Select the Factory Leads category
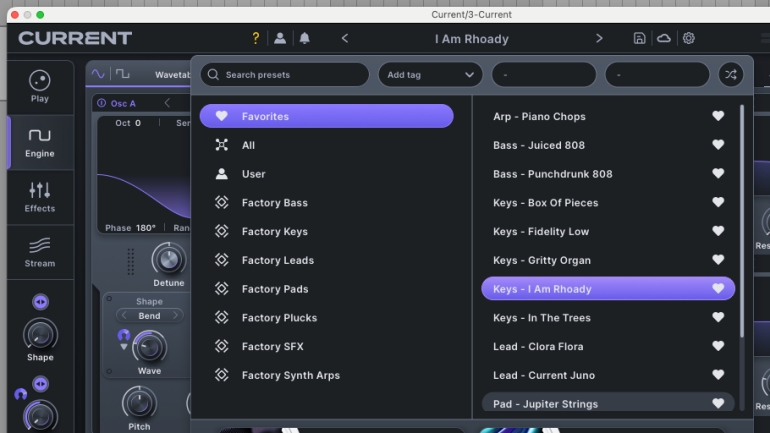 (327, 260)
